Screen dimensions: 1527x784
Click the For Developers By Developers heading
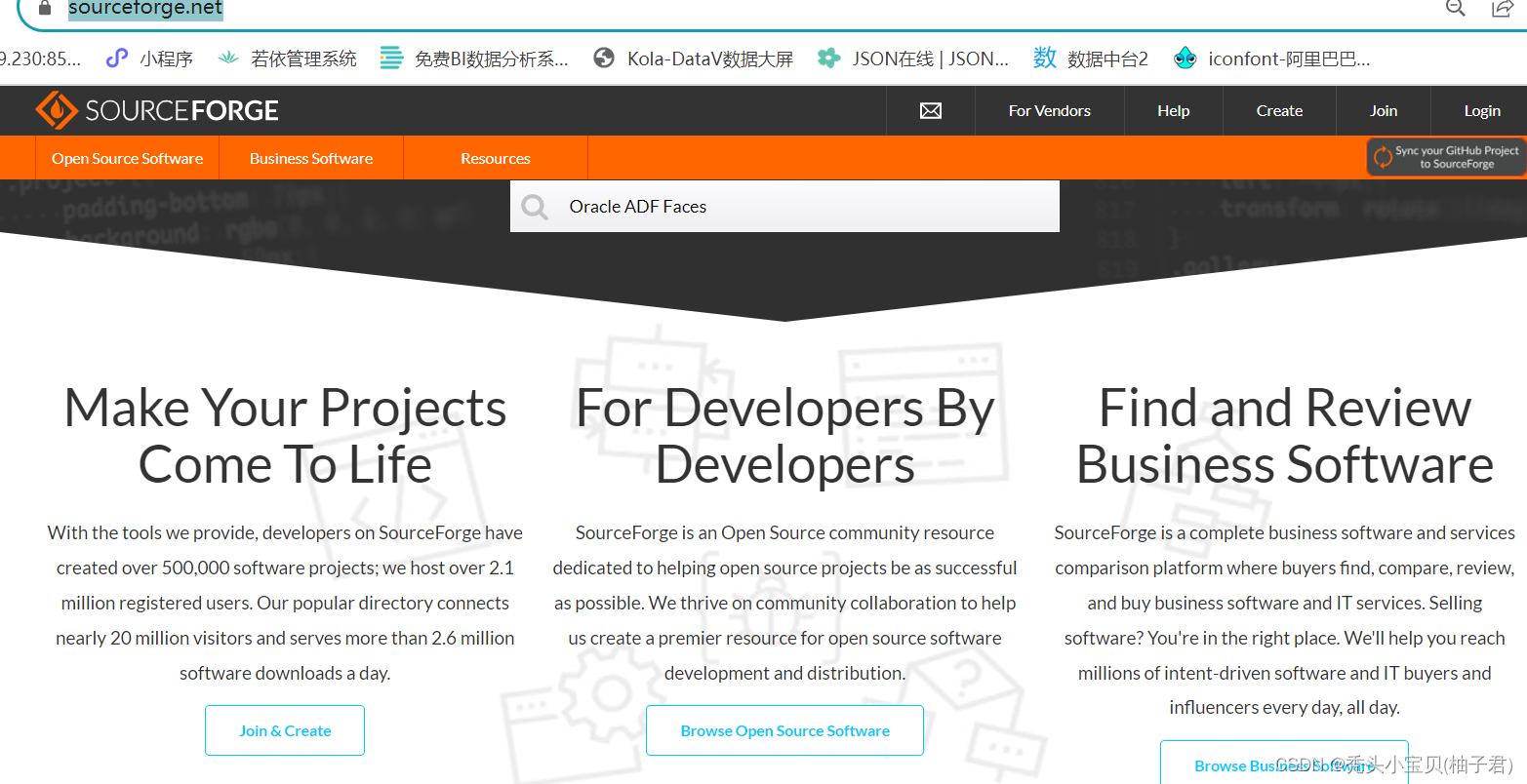coord(785,436)
